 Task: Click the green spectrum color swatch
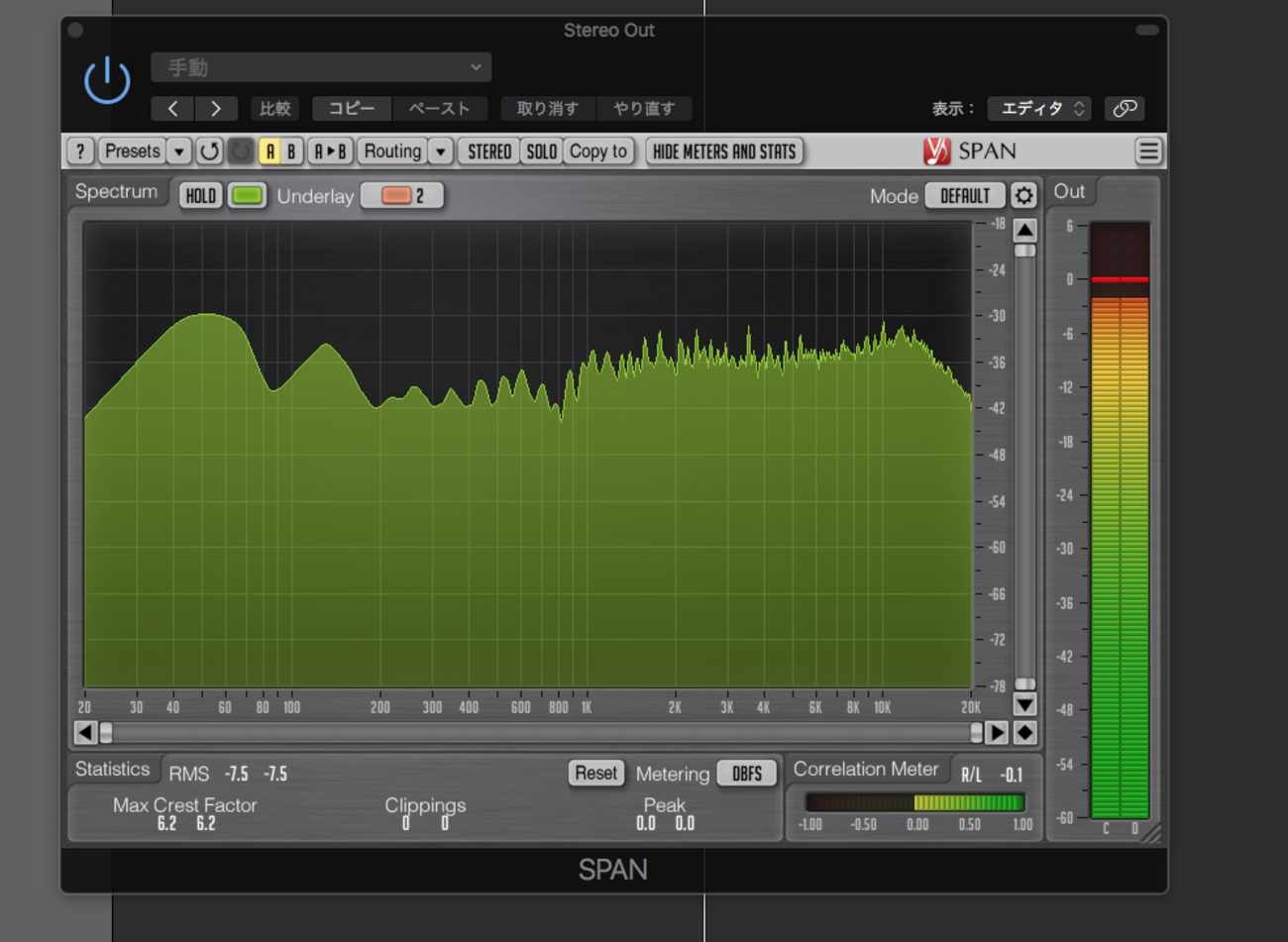pyautogui.click(x=247, y=195)
